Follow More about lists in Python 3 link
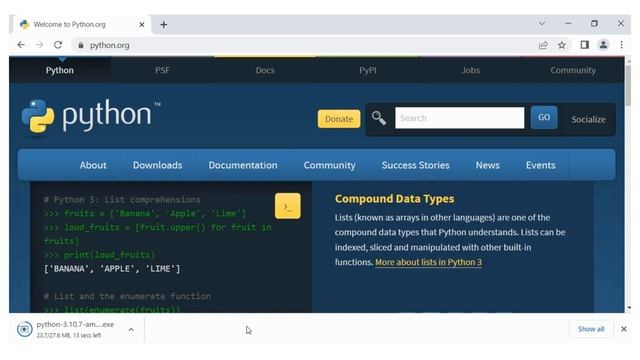 click(x=428, y=262)
